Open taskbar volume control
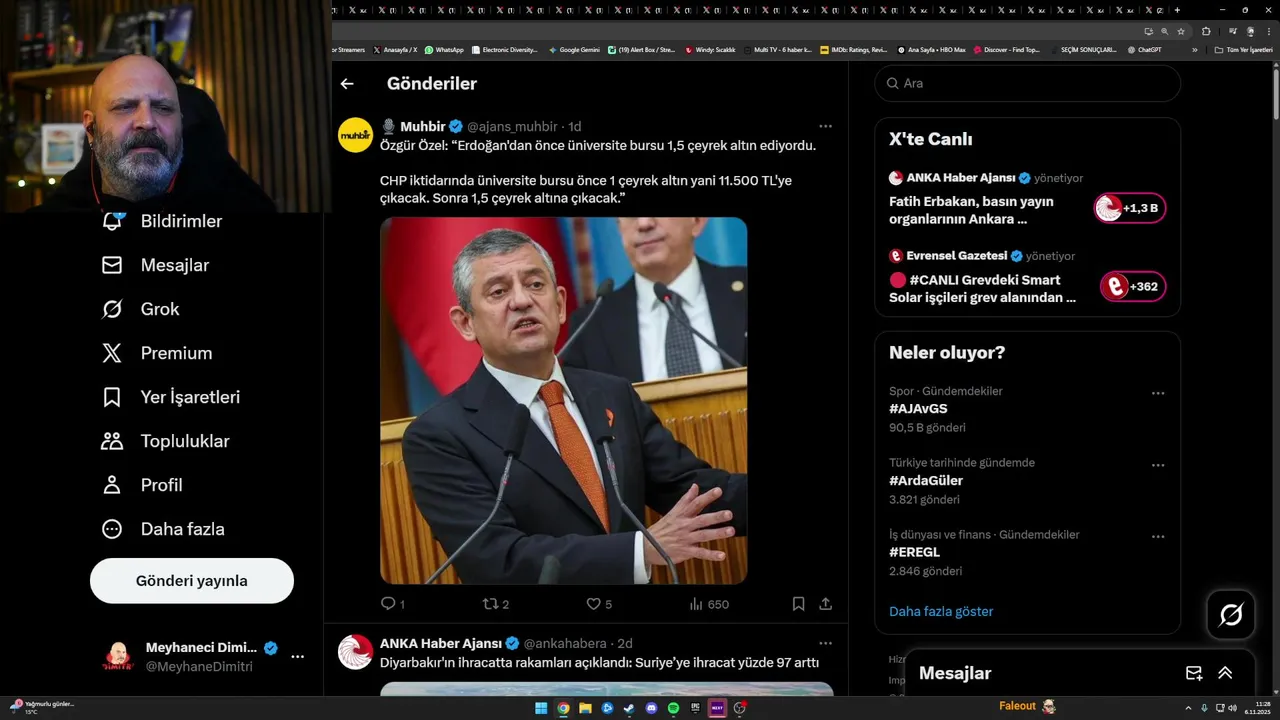 1232,708
